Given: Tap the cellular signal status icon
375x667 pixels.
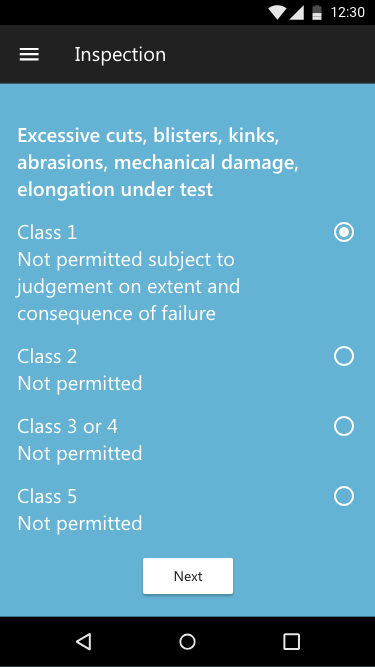Looking at the screenshot, I should (x=297, y=13).
